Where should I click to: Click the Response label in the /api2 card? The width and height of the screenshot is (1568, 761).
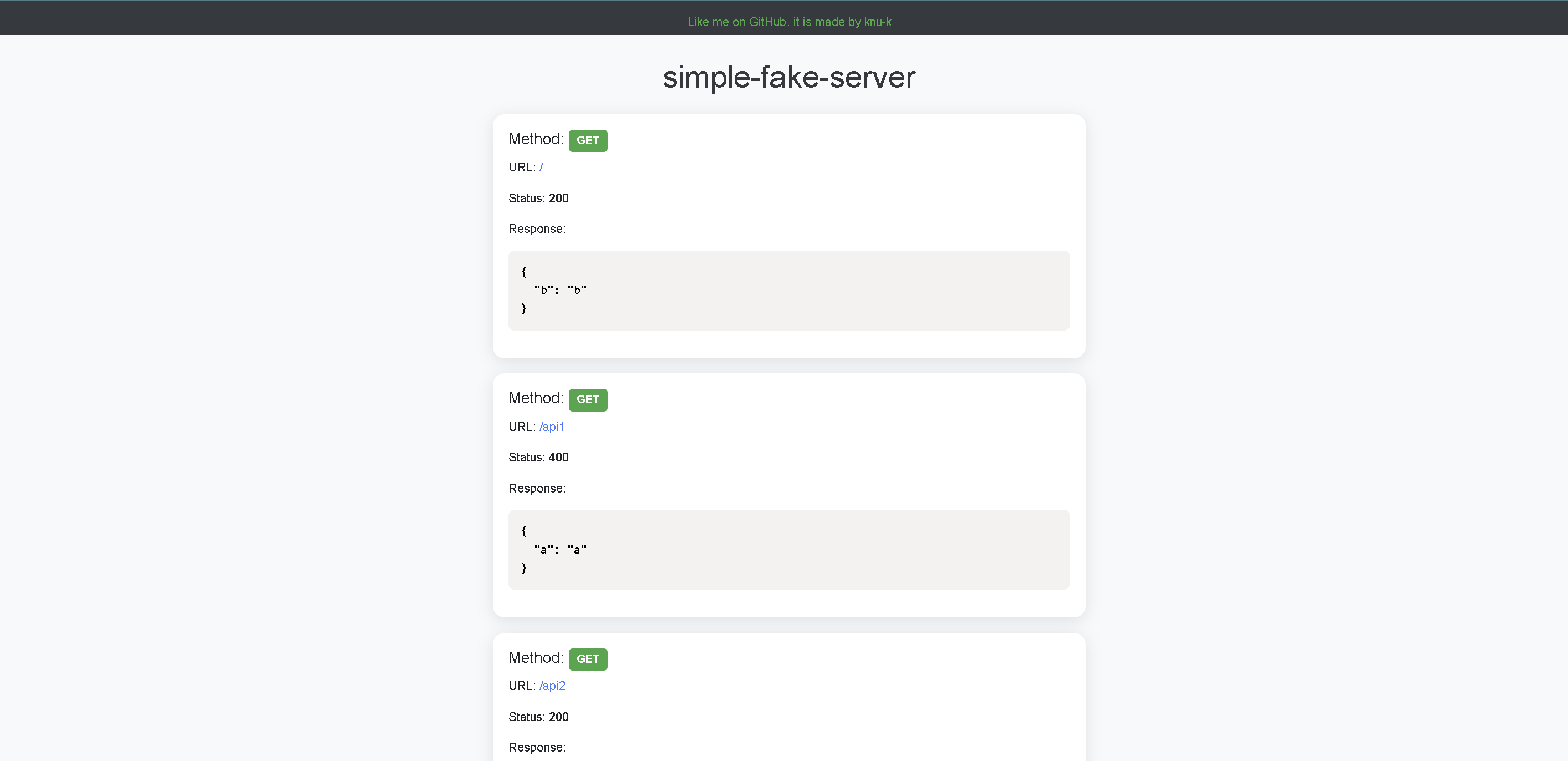536,748
